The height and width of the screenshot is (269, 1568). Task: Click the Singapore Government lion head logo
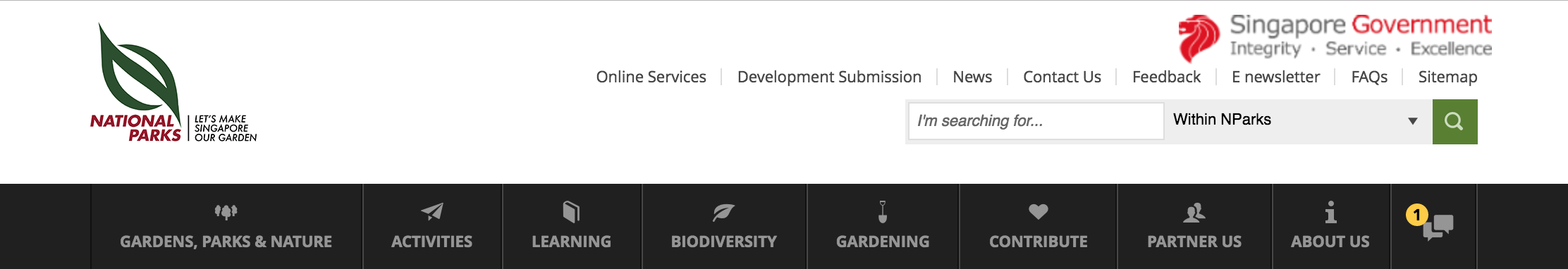[1199, 38]
